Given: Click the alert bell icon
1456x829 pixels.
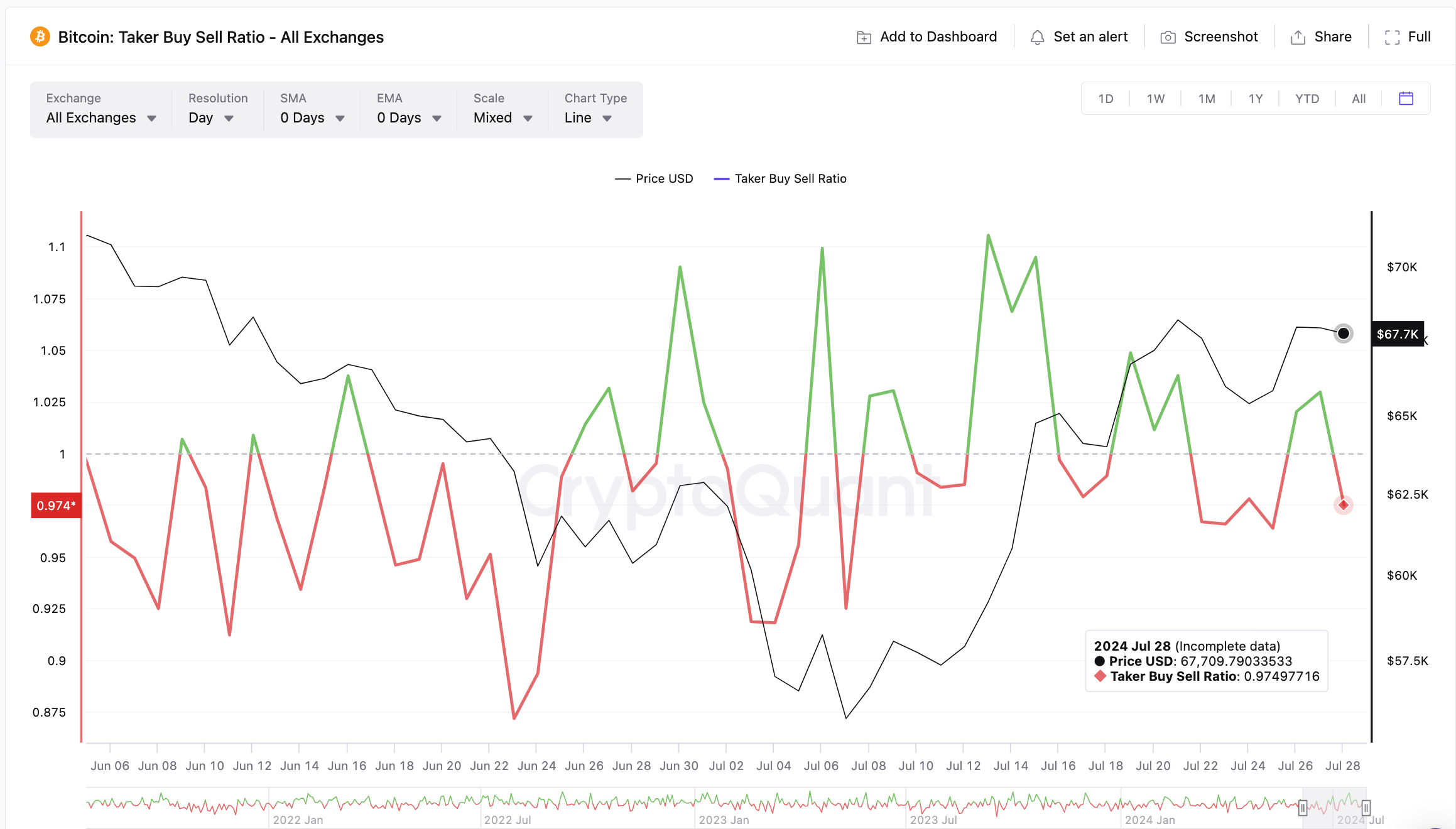Looking at the screenshot, I should pyautogui.click(x=1038, y=38).
